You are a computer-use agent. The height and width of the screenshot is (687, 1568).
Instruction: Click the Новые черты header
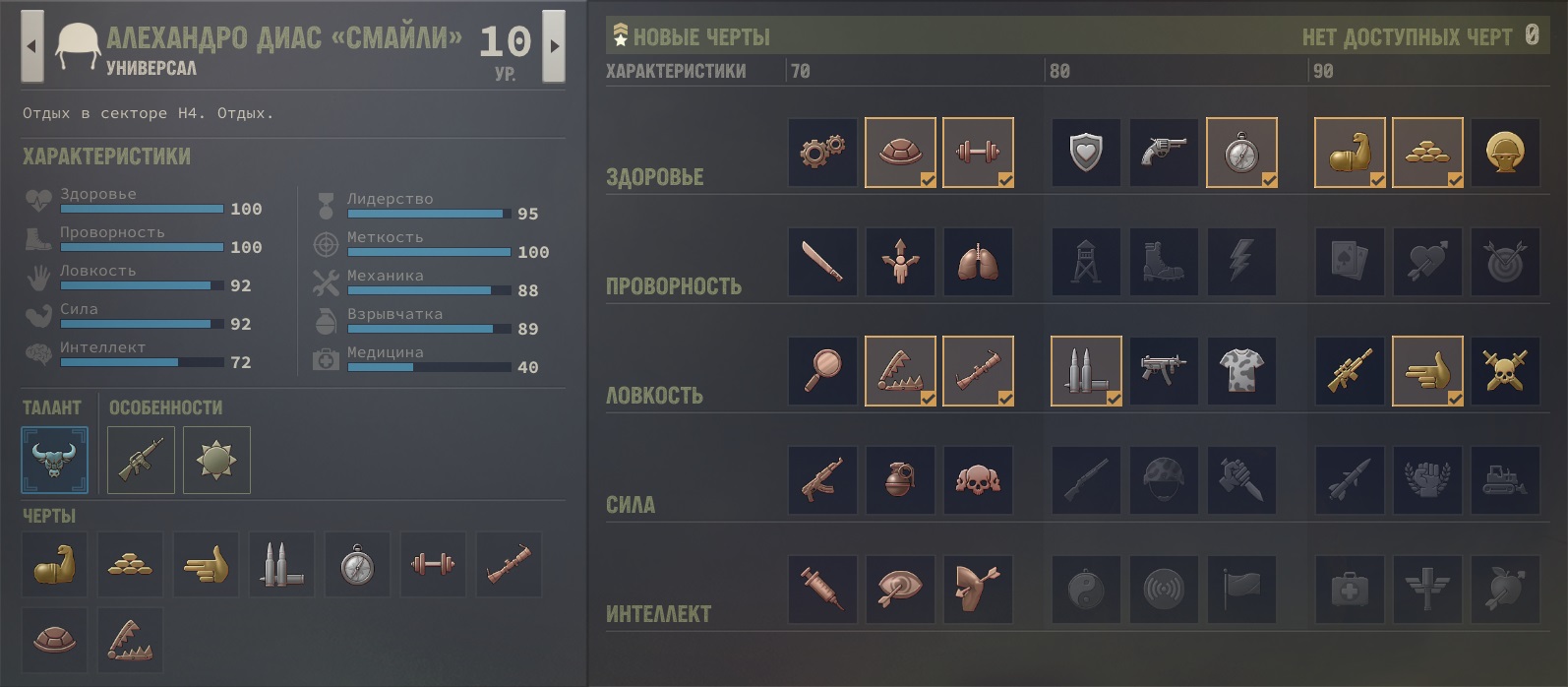pyautogui.click(x=701, y=37)
